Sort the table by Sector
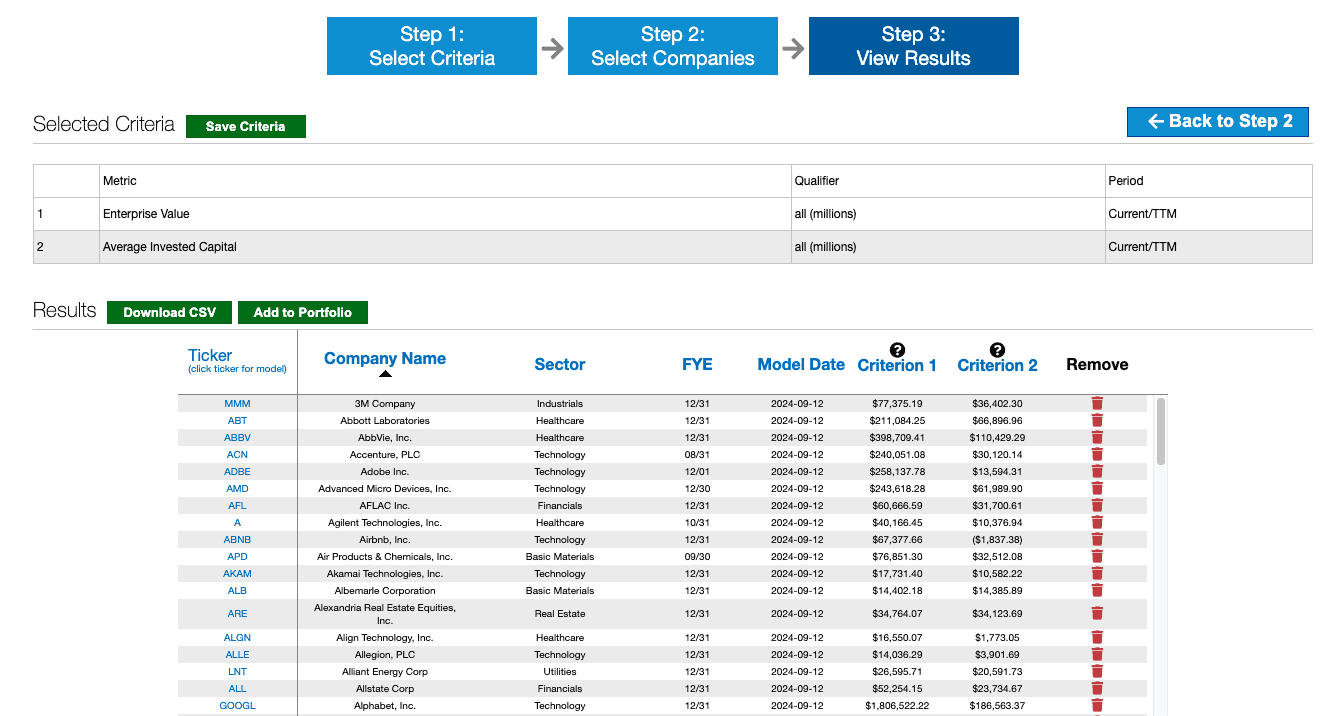Viewport: 1338px width, 716px height. pyautogui.click(x=560, y=365)
